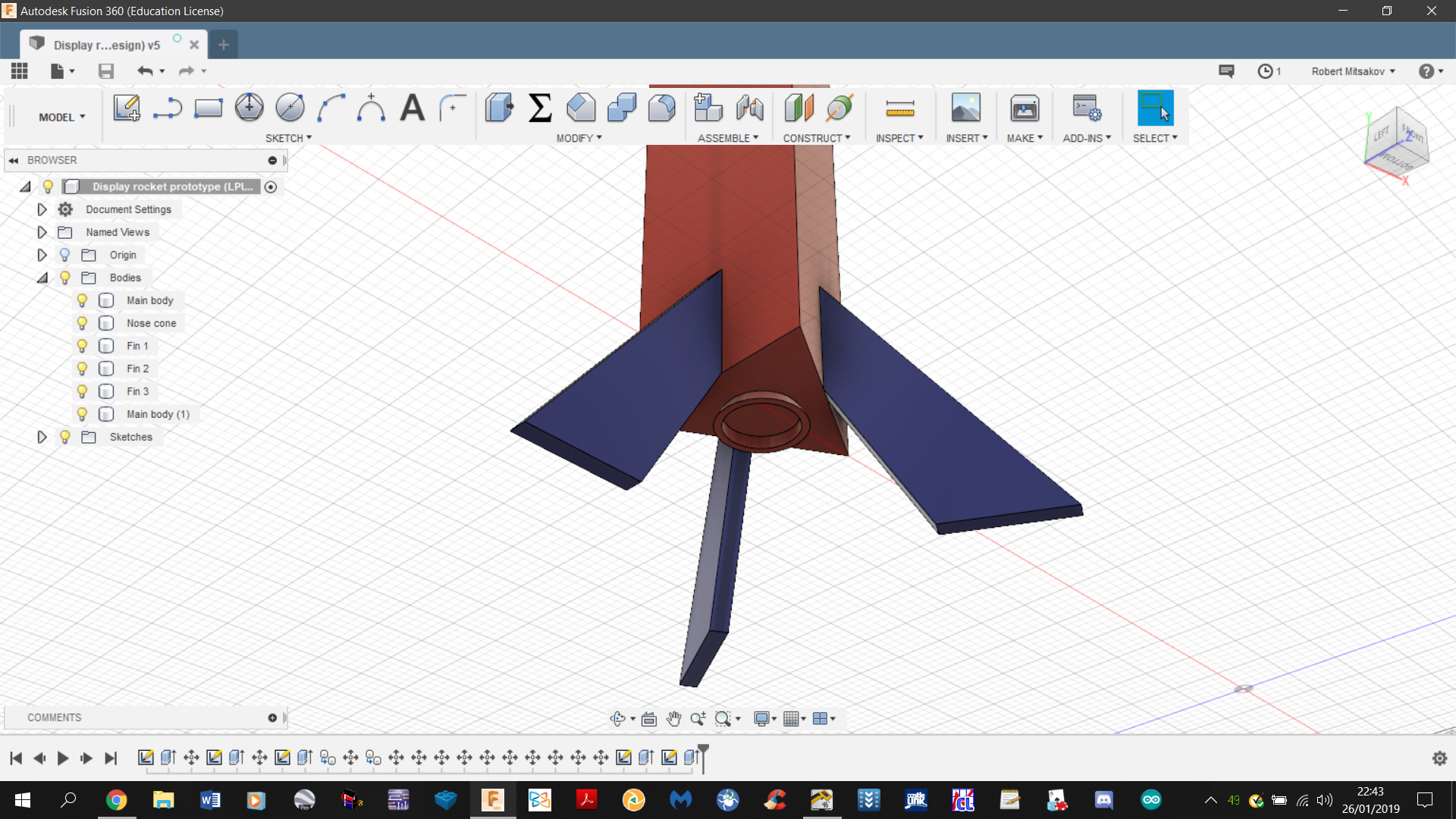This screenshot has width=1456, height=819.
Task: Open the 3D Print make tool
Action: coord(1025,108)
